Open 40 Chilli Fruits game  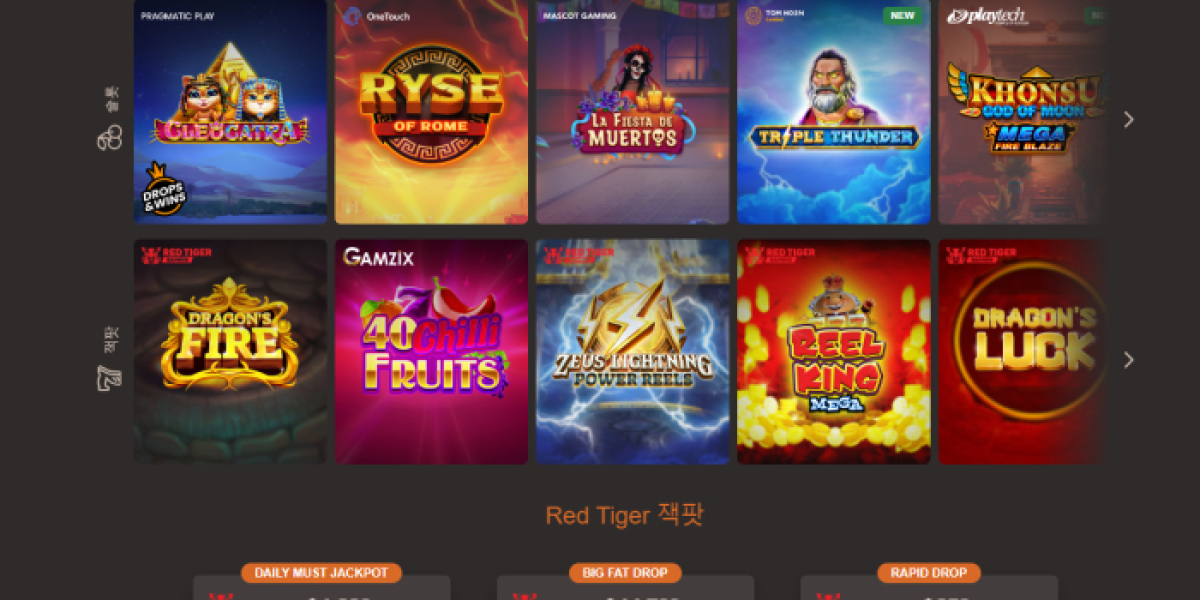[431, 351]
